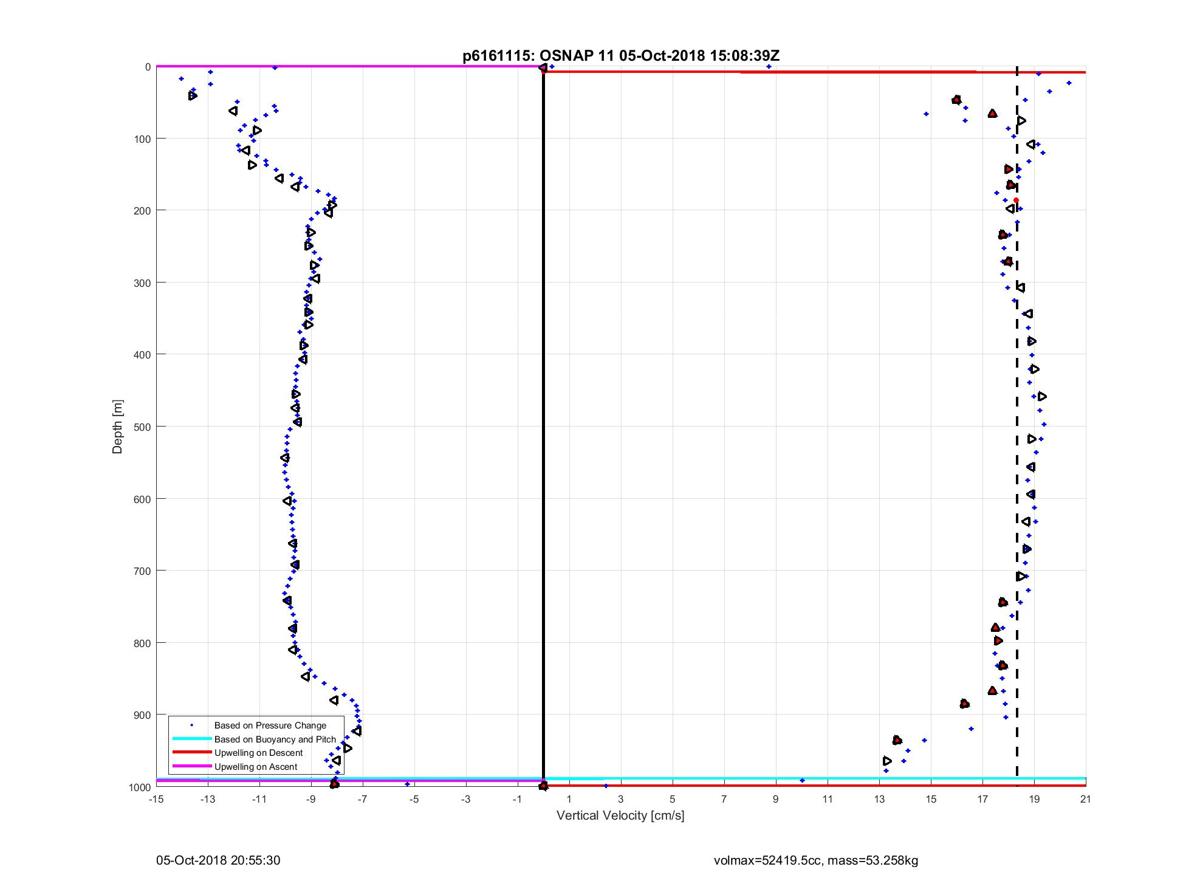Click the '21' velocity tick label
This screenshot has width=1200, height=885.
pos(1086,799)
